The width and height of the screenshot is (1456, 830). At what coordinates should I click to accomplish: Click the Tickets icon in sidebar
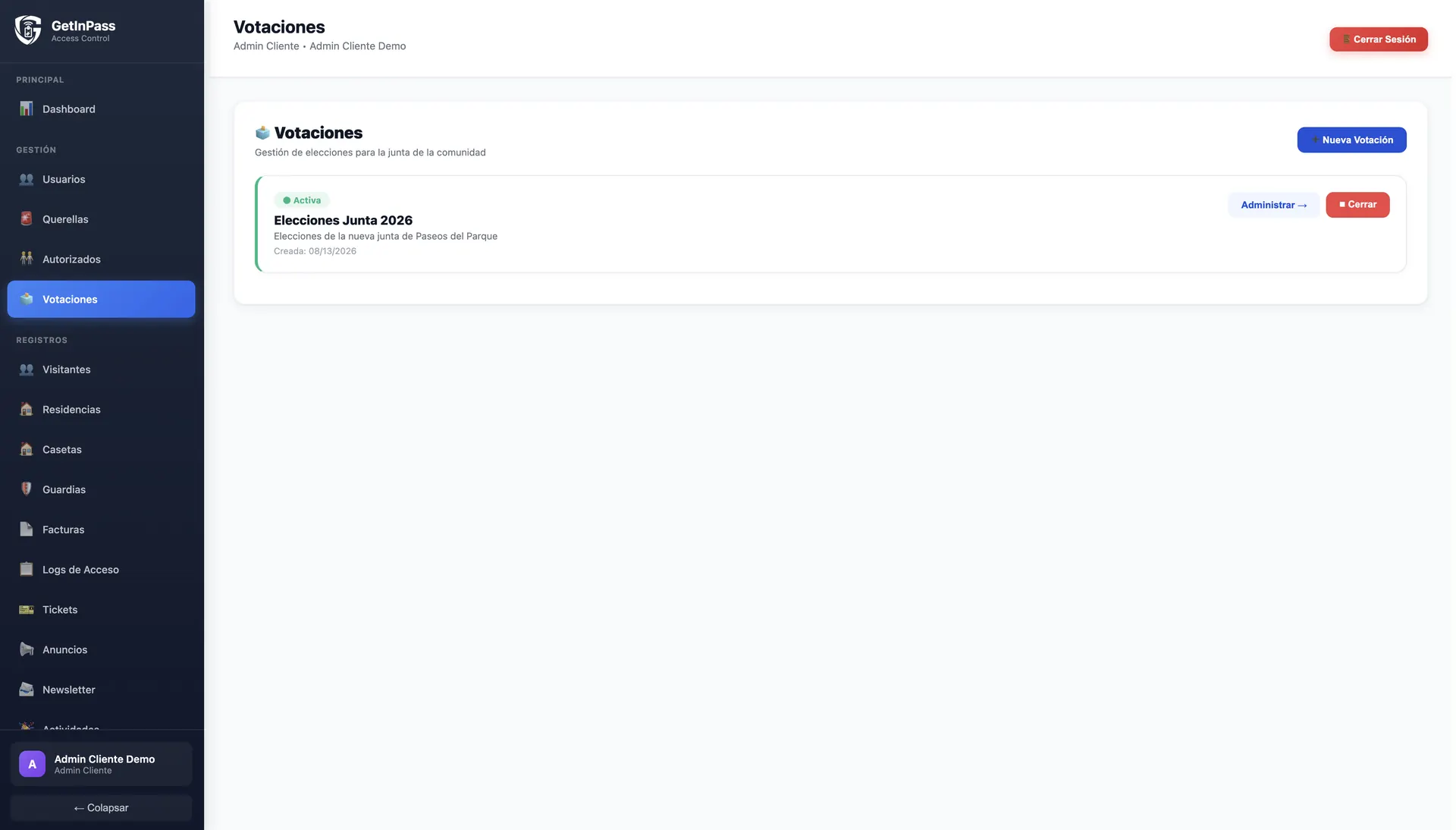click(x=27, y=609)
